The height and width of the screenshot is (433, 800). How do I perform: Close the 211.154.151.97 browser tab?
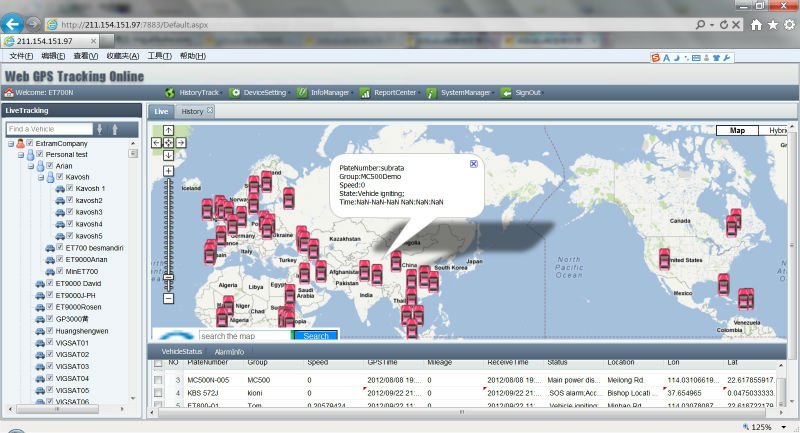93,41
